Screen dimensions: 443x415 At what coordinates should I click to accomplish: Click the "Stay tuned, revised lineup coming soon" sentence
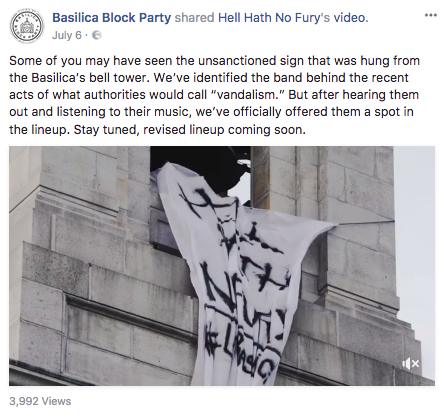click(x=189, y=130)
